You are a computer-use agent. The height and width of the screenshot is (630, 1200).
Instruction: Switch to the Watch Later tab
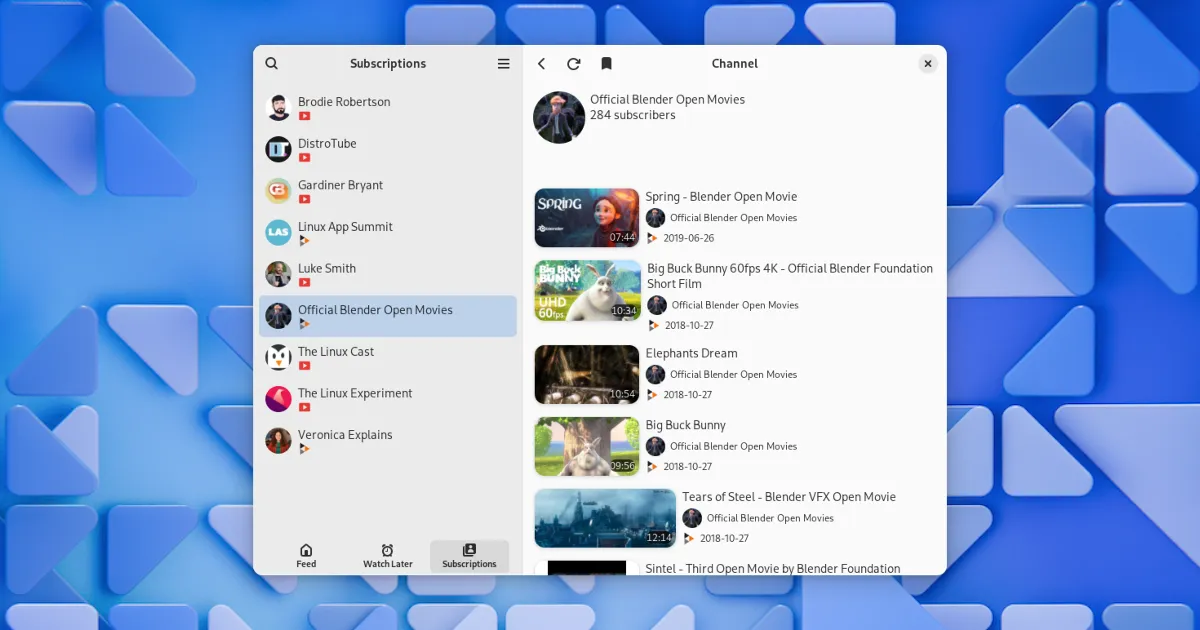(x=387, y=556)
